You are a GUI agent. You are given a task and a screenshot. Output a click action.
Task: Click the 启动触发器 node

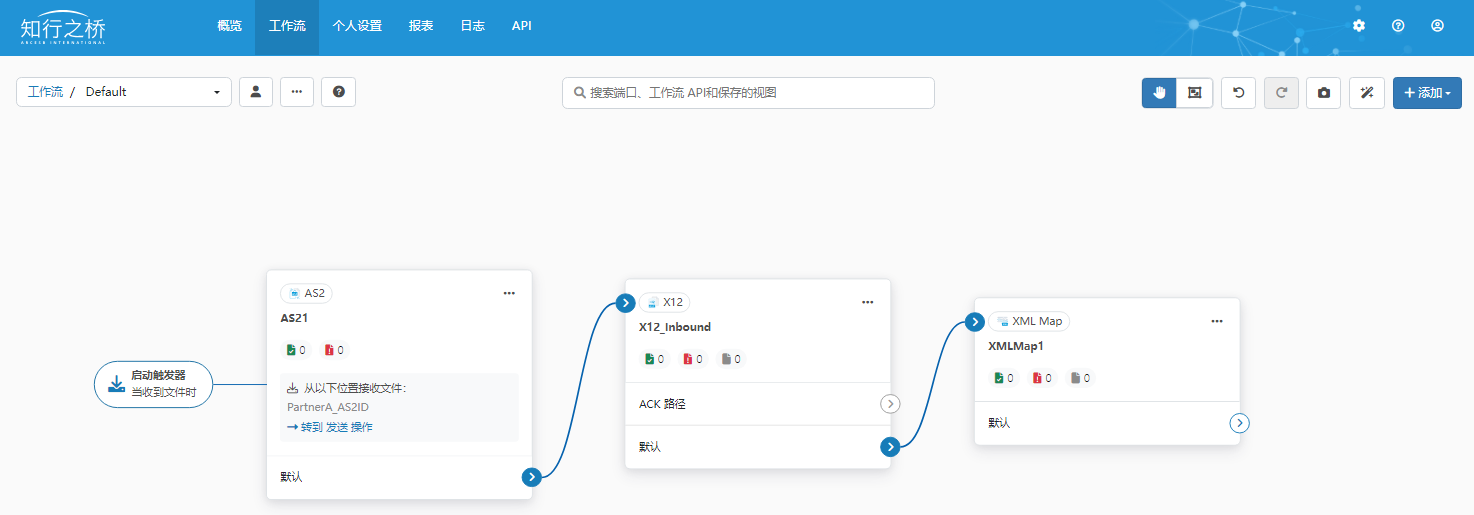154,384
